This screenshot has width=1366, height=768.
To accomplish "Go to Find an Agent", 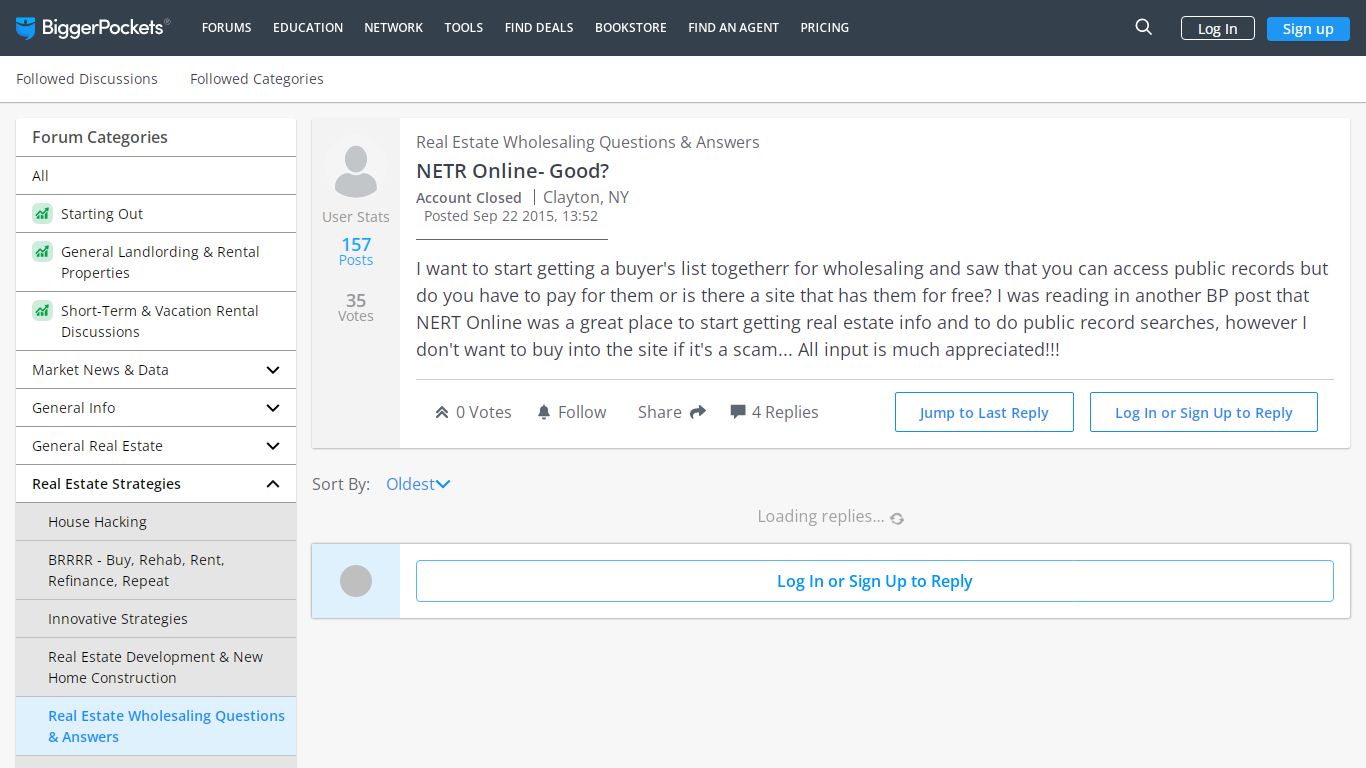I will pos(734,28).
